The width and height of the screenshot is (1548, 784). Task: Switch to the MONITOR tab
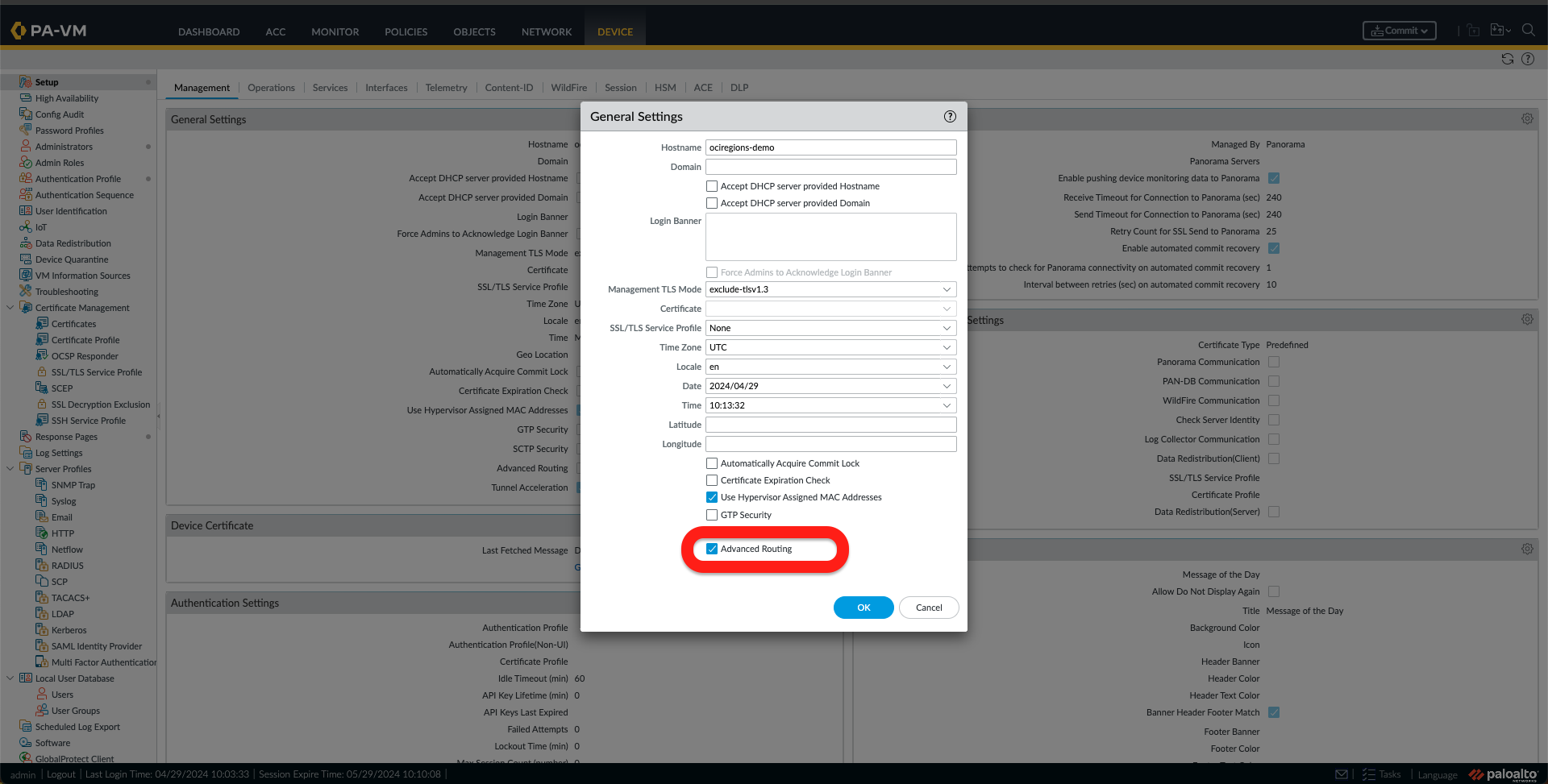(335, 32)
